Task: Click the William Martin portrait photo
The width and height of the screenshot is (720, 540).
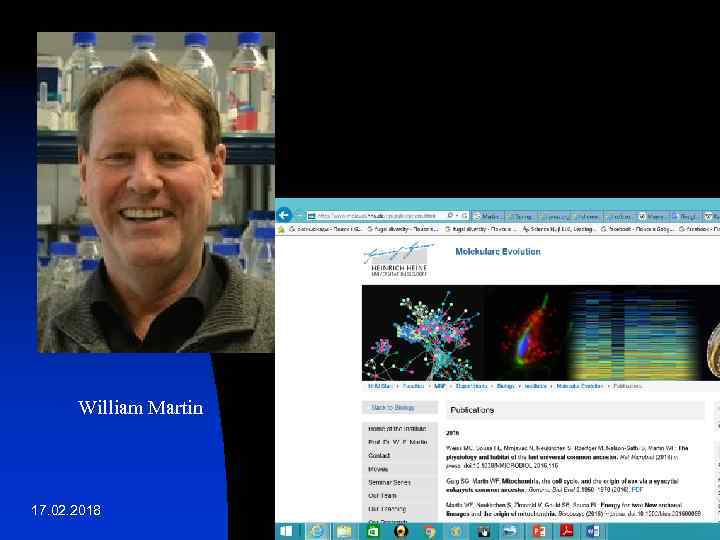Action: pos(156,192)
